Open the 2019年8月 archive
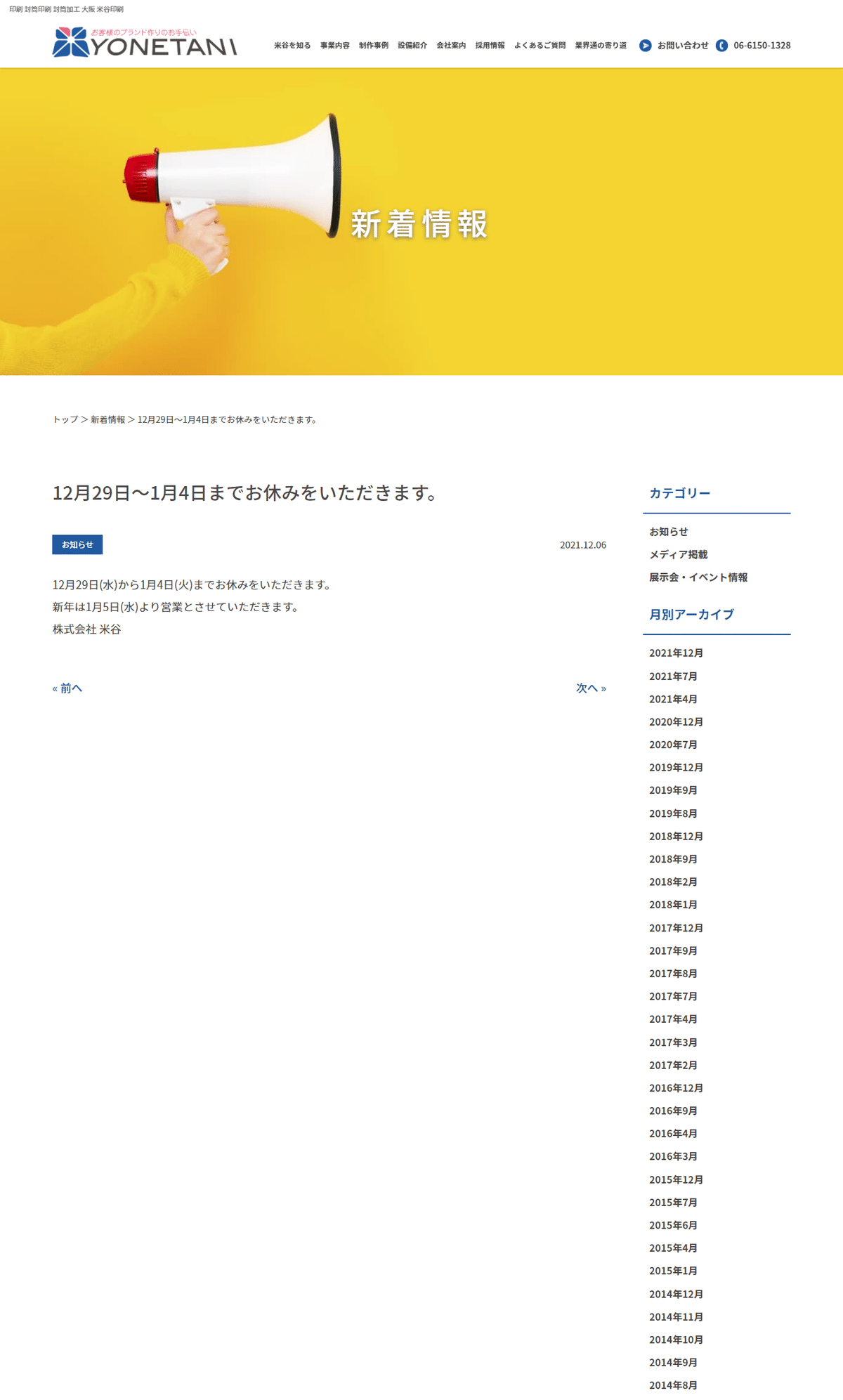 pyautogui.click(x=673, y=813)
